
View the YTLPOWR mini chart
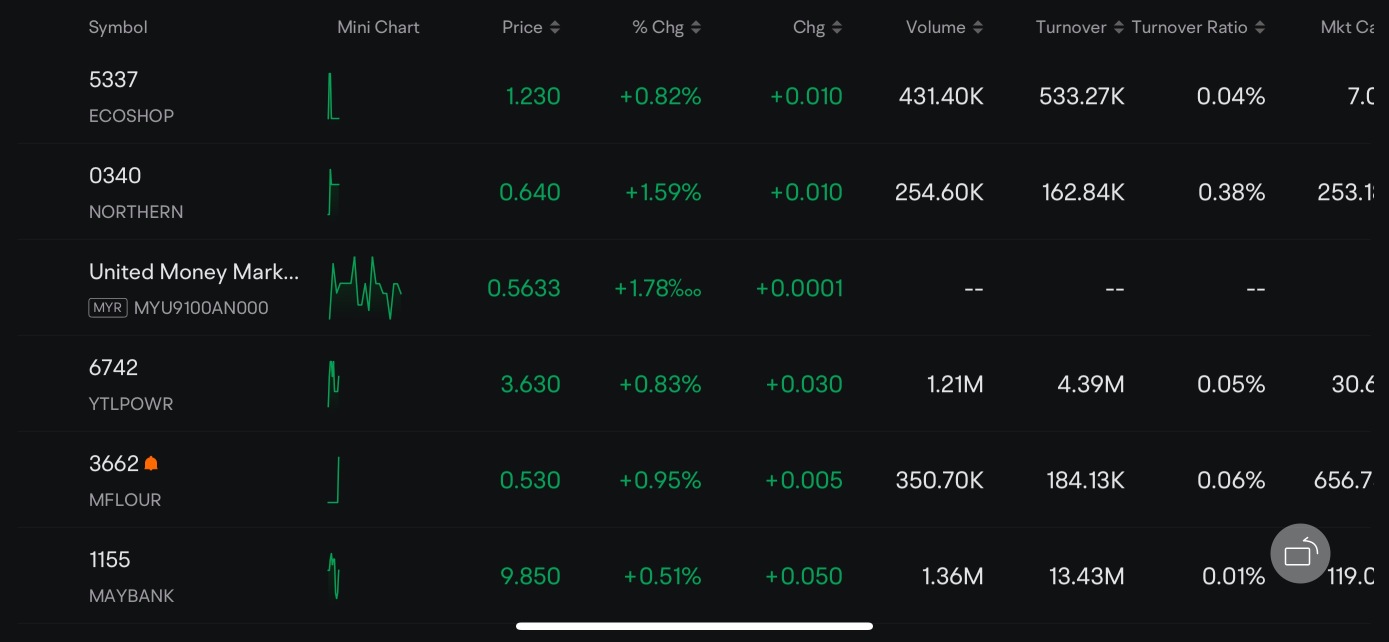coord(334,384)
